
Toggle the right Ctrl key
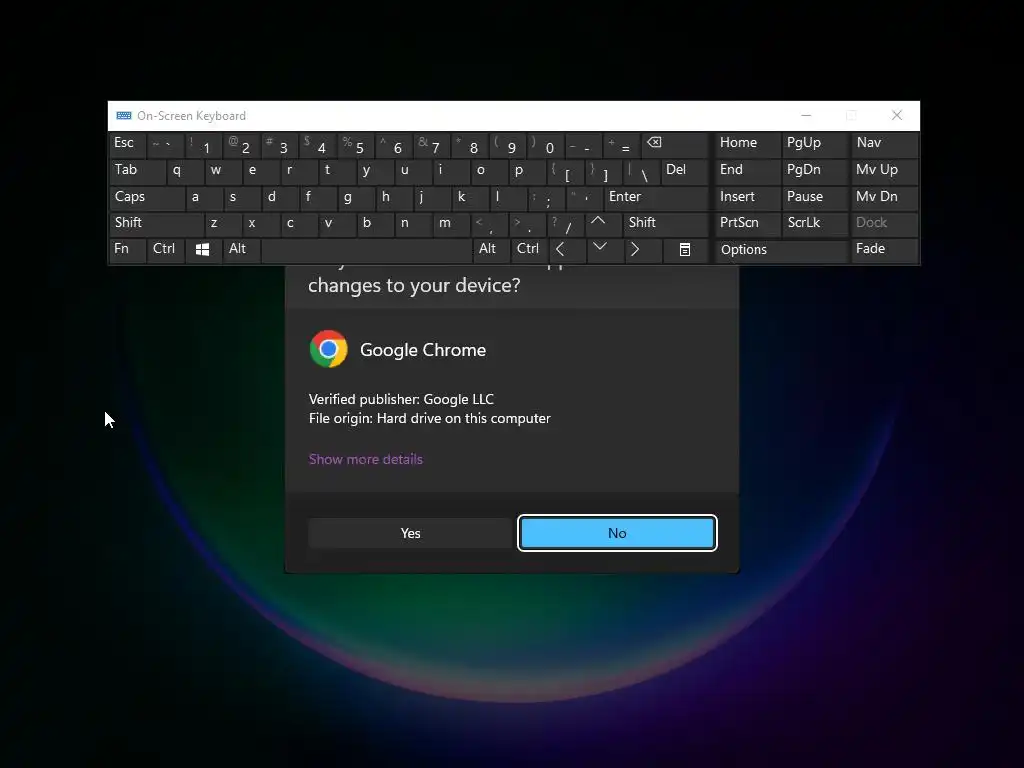point(528,249)
